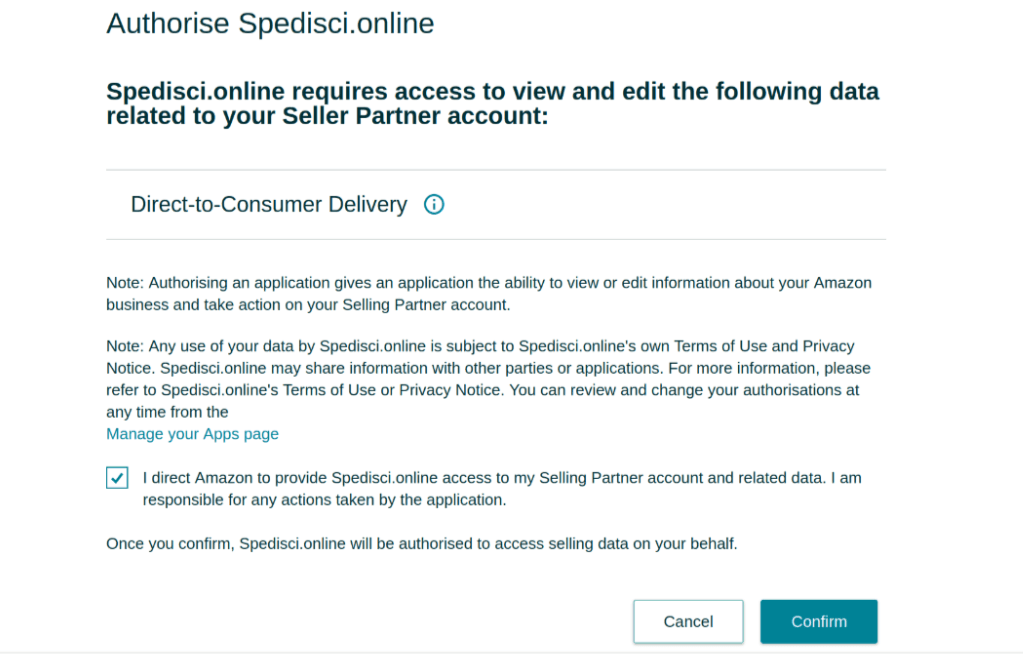Click the 'related to your Seller Partner account' line
Viewport: 1023px width, 672px height.
[328, 116]
